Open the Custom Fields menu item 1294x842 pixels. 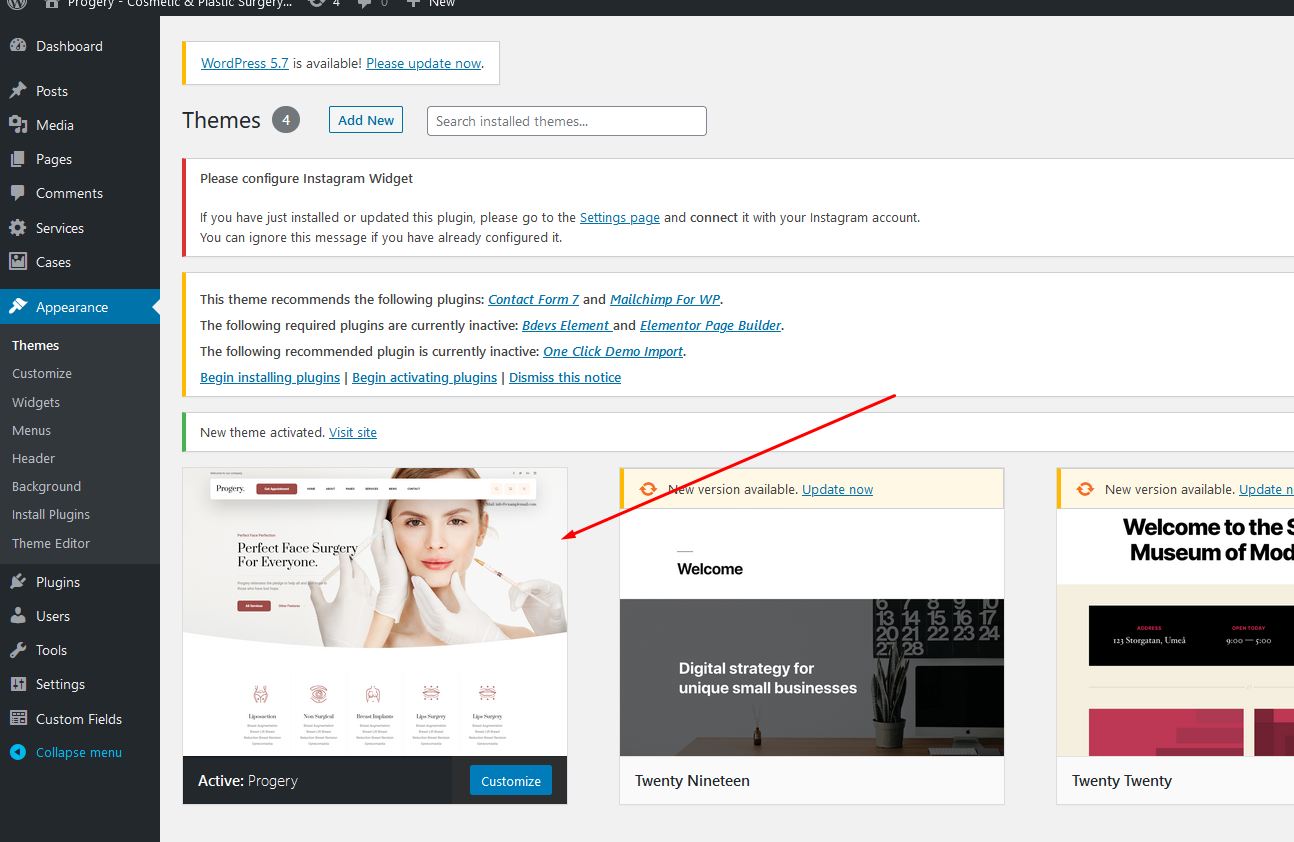[80, 719]
